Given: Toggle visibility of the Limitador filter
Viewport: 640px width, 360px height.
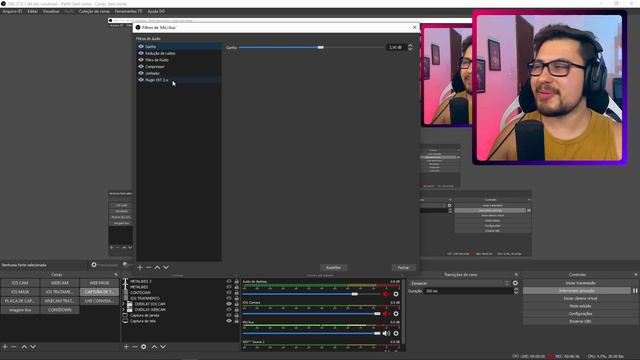Looking at the screenshot, I should (141, 73).
